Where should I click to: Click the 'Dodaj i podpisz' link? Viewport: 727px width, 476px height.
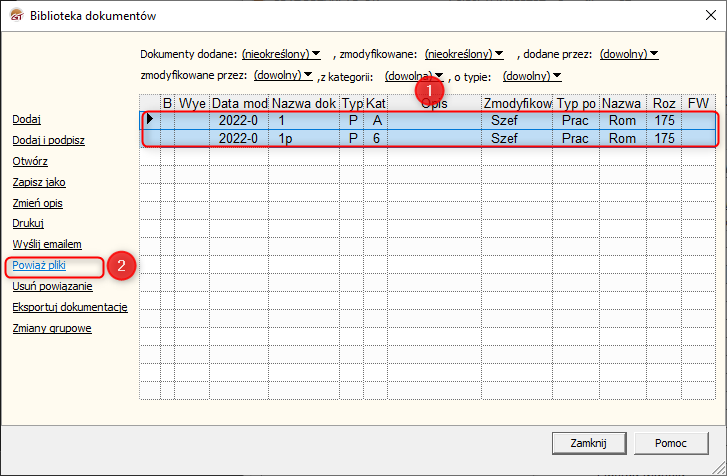coord(48,140)
